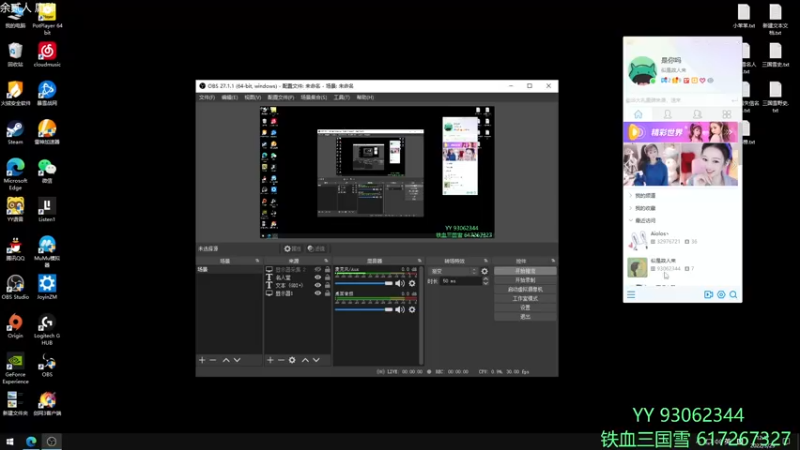The width and height of the screenshot is (800, 450).
Task: Adjust the Desktop Audio volume slider
Action: tap(364, 310)
